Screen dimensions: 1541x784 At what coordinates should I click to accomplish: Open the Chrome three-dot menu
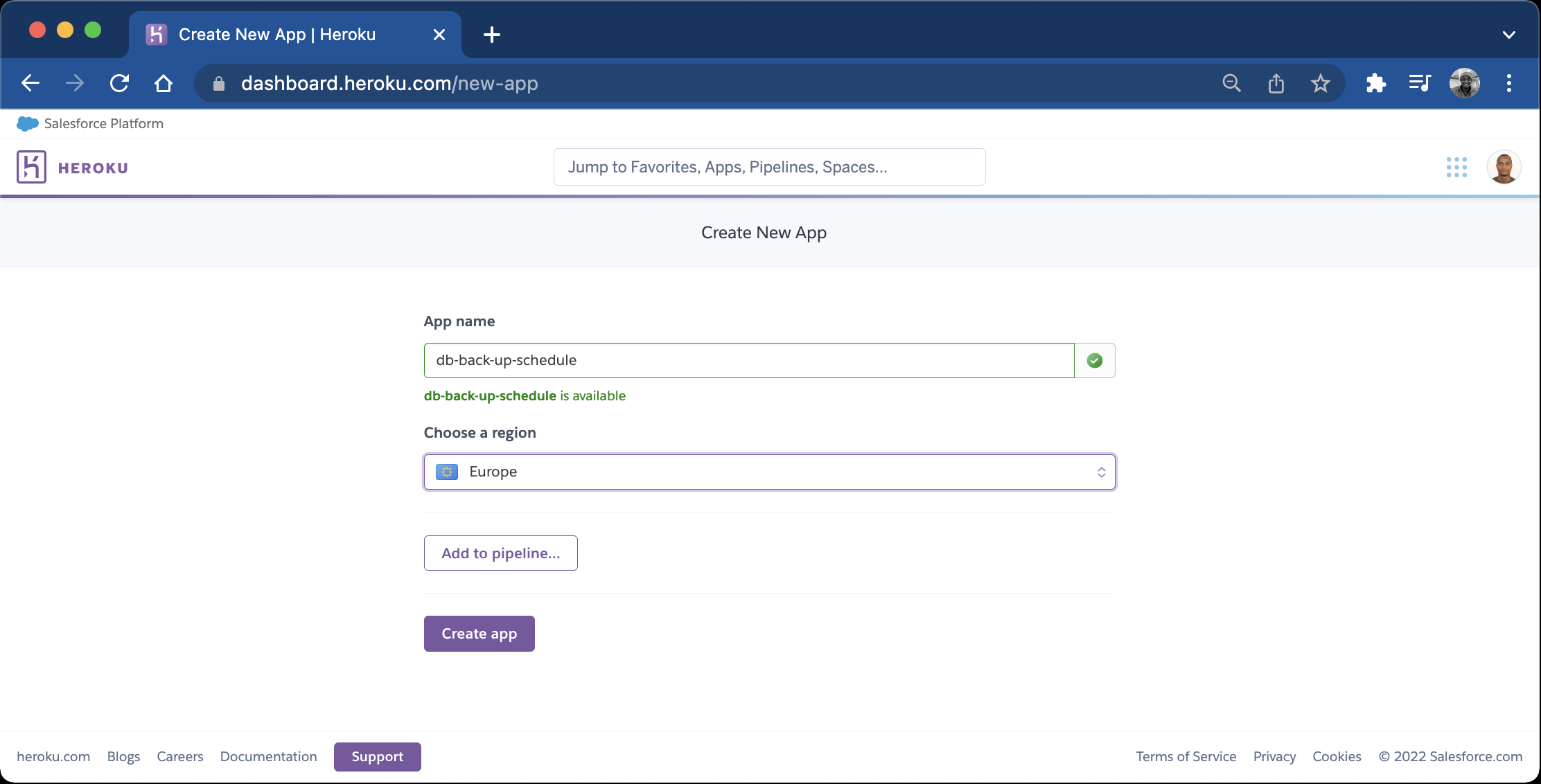1508,82
